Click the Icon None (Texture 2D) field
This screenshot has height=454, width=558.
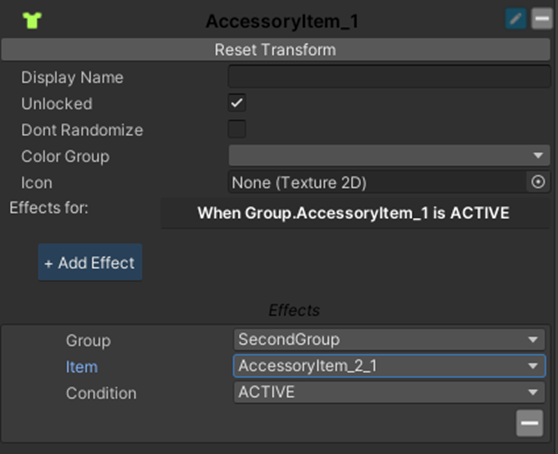point(377,182)
